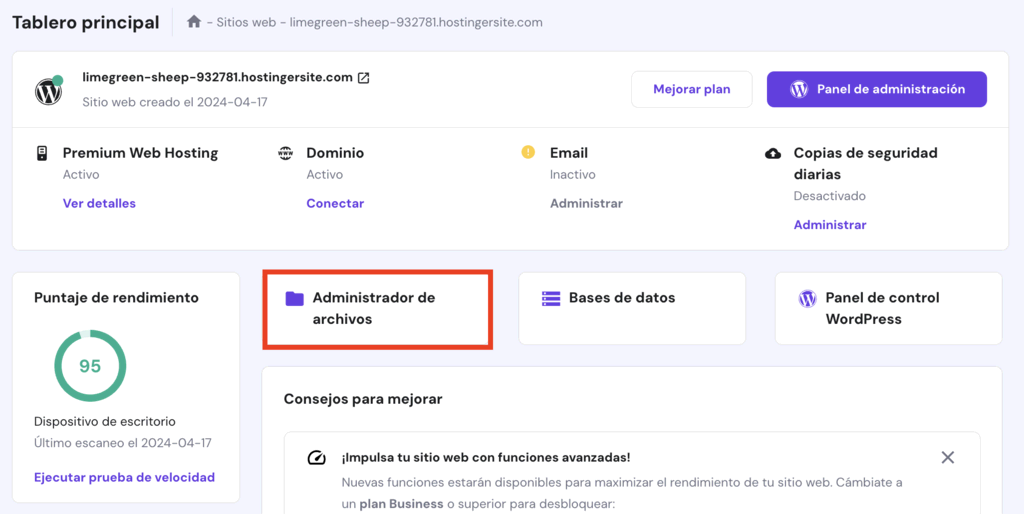Click Conectar under Dominio
Viewport: 1024px width, 514px height.
[x=335, y=203]
